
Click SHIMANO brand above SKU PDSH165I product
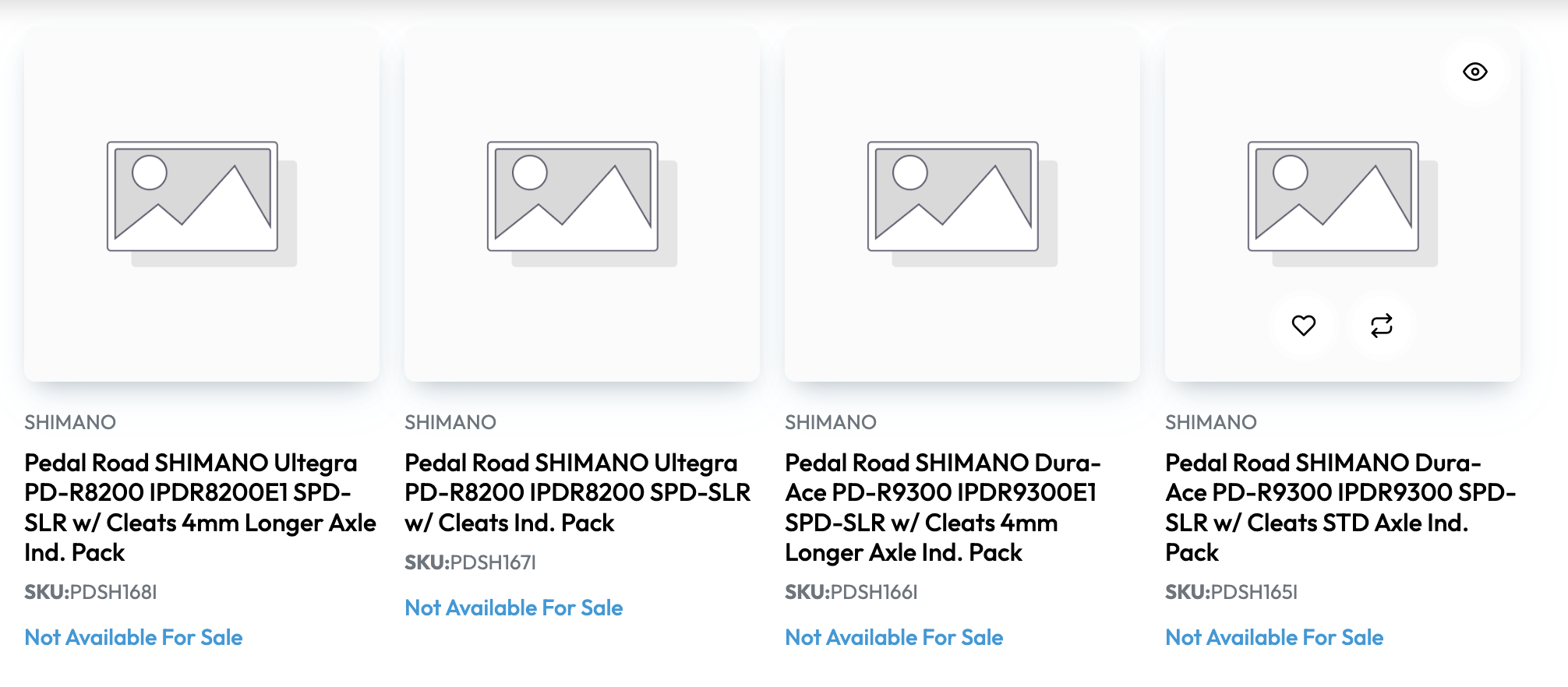[1211, 422]
